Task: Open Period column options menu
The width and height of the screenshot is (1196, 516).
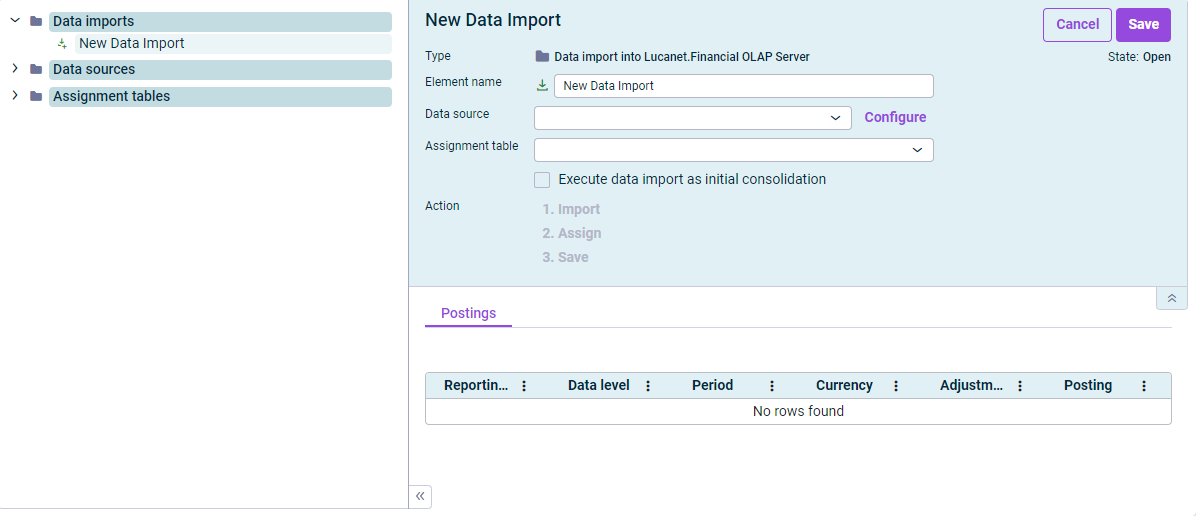Action: [772, 386]
